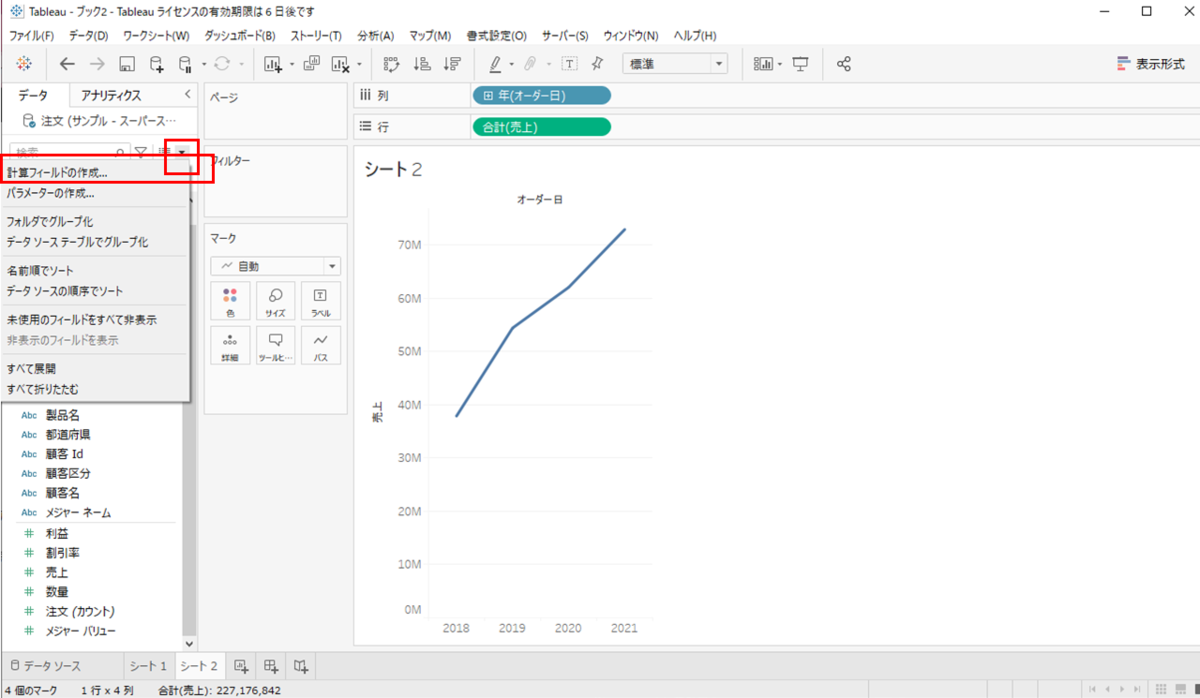
Task: Click the シート 2 sheet title
Action: [x=393, y=170]
